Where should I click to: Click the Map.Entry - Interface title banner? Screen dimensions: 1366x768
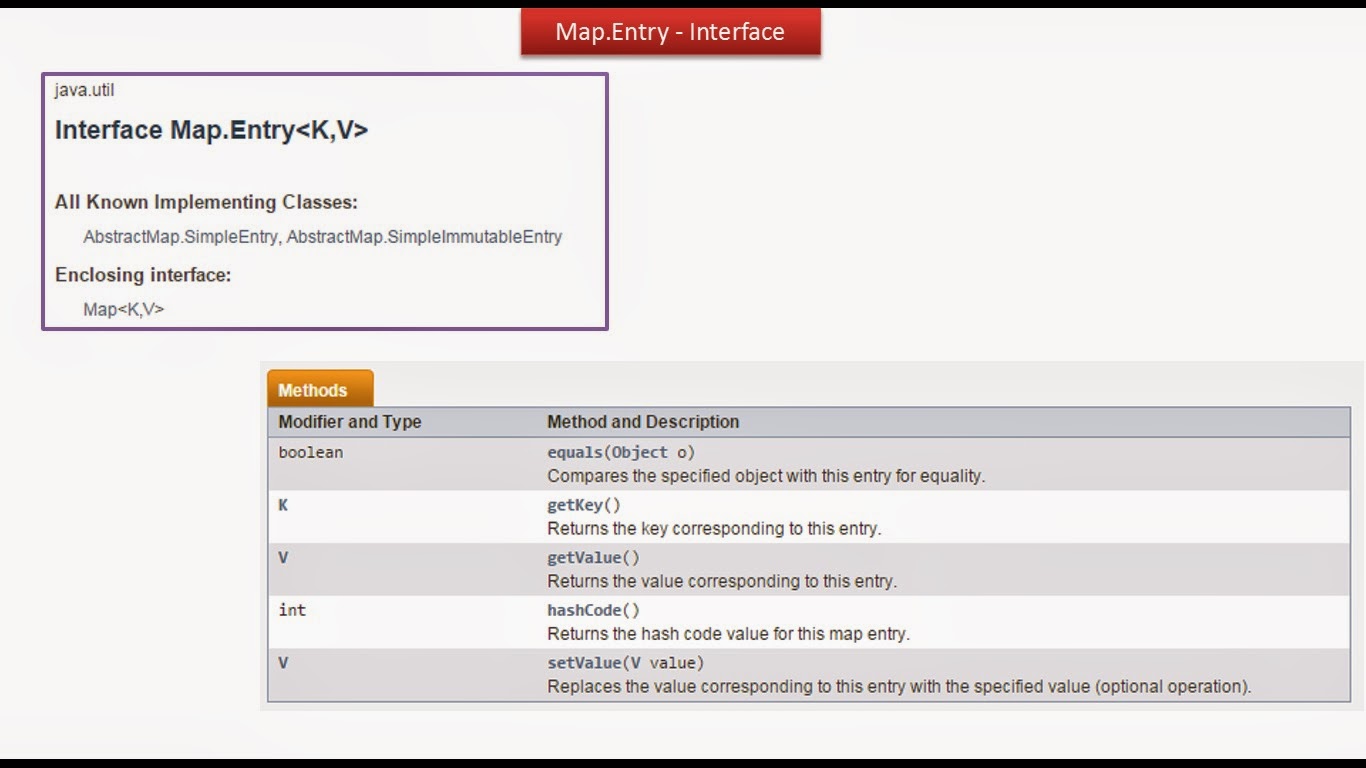coord(669,31)
